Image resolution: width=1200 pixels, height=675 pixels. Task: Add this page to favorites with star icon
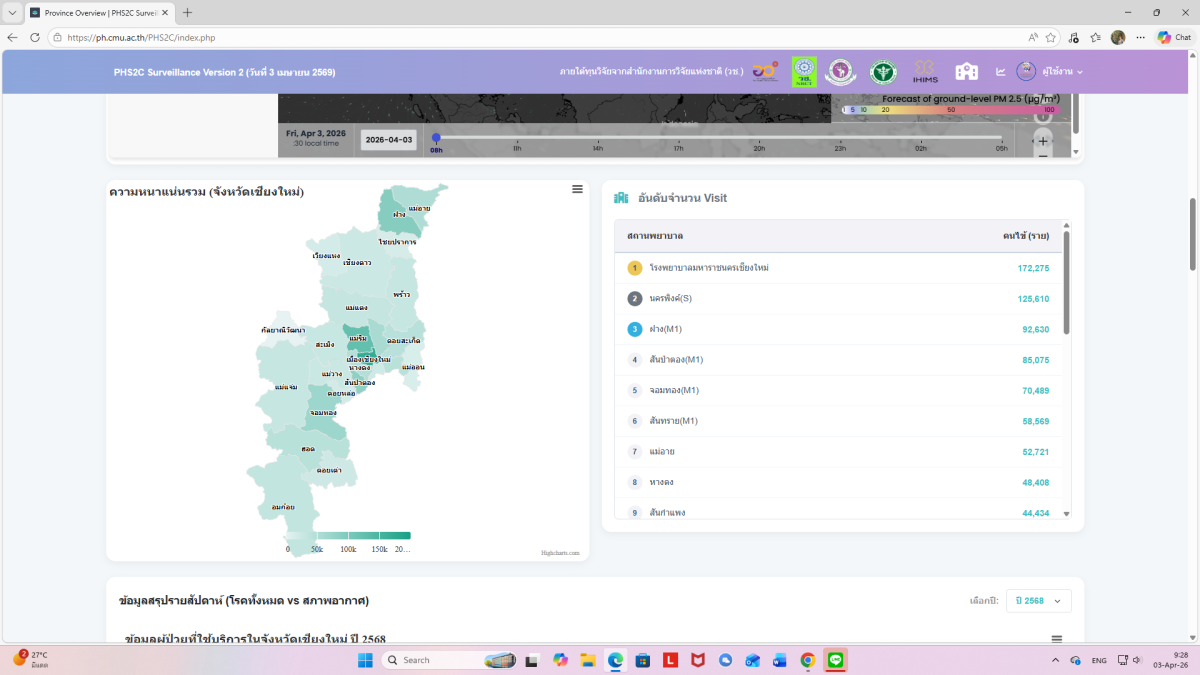(x=1051, y=37)
